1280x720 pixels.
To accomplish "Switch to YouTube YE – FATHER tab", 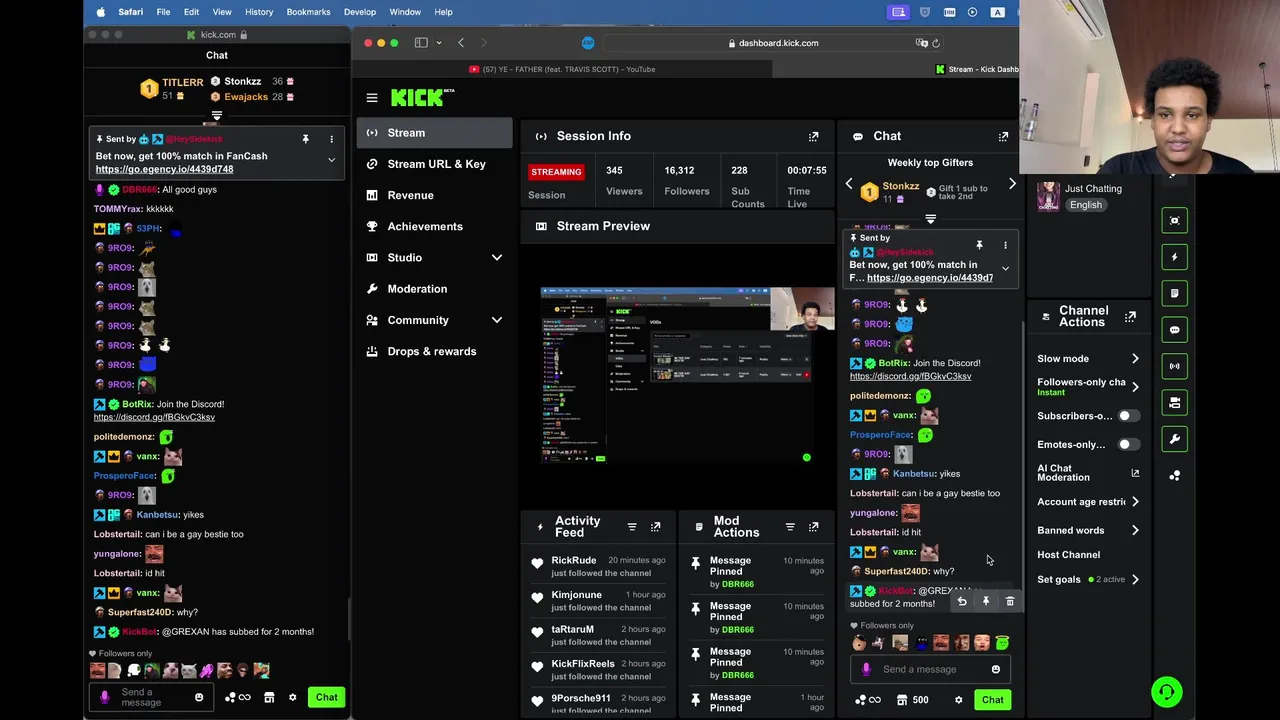I will coord(561,69).
